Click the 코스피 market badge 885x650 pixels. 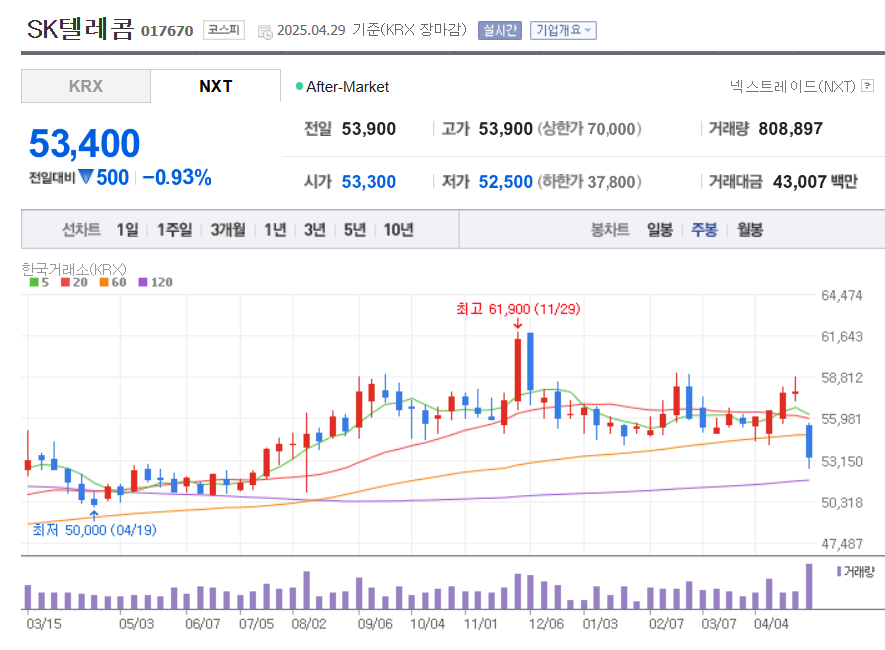coord(224,29)
